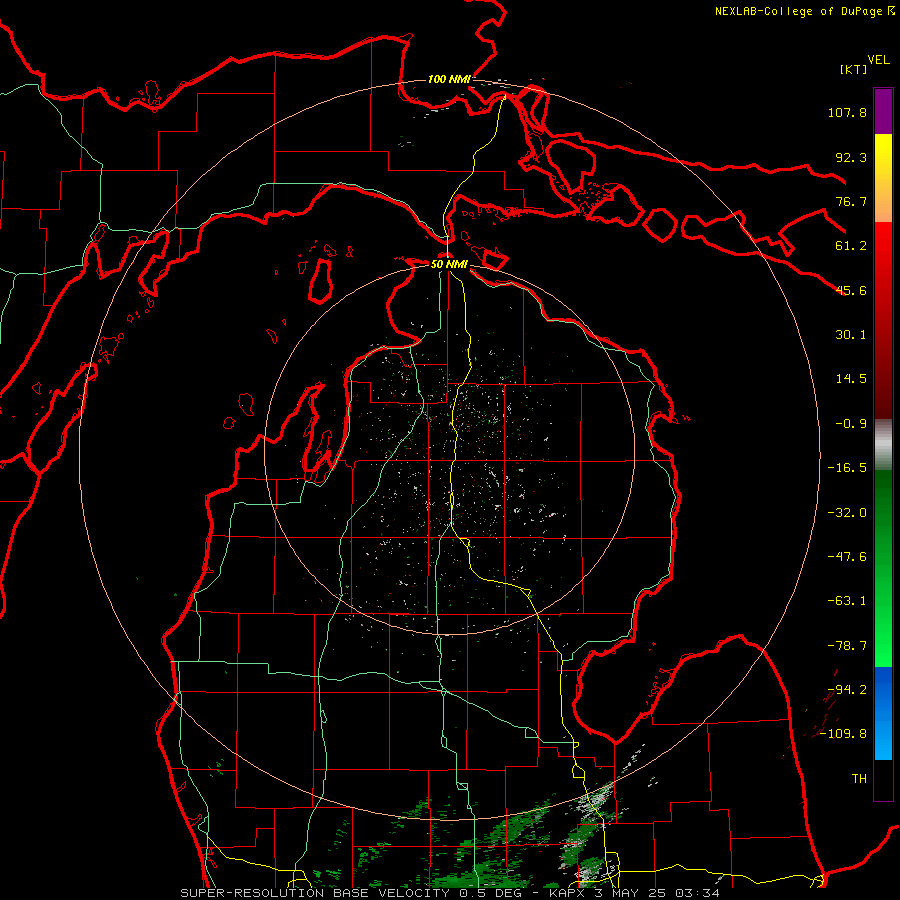Screen dimensions: 900x900
Task: Click the 50 NMI range ring label
Action: click(x=449, y=265)
